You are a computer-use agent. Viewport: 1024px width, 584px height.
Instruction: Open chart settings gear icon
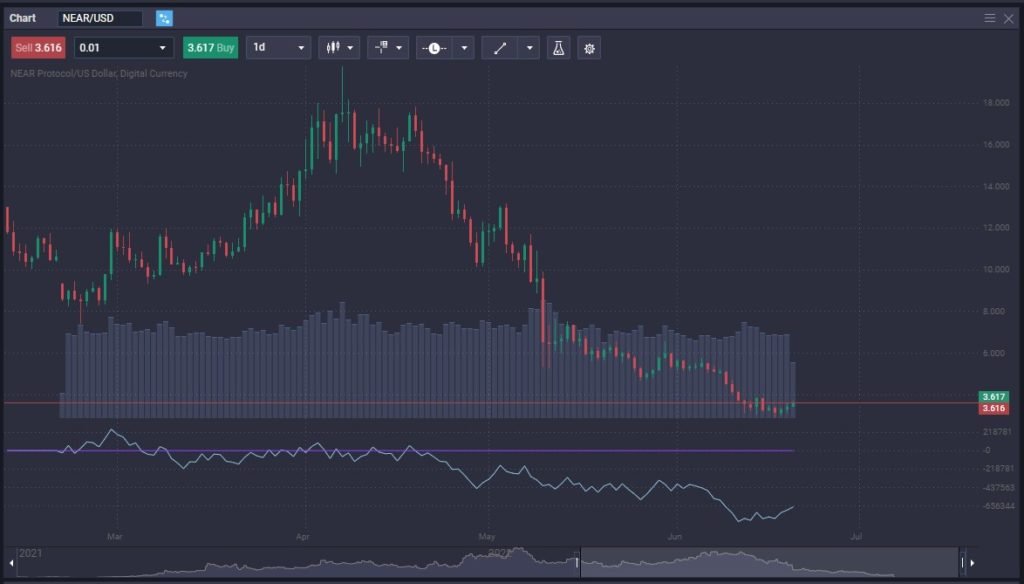[589, 48]
